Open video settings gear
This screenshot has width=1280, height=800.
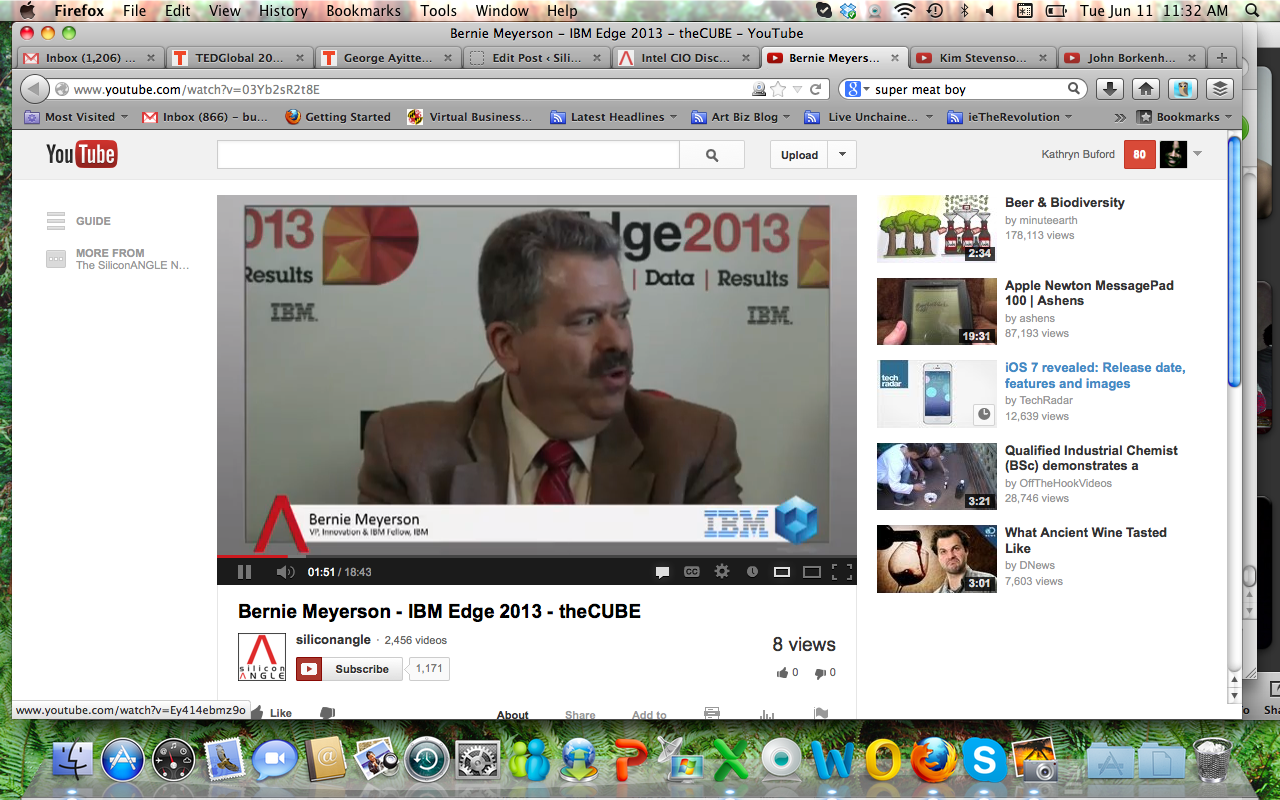tap(722, 572)
